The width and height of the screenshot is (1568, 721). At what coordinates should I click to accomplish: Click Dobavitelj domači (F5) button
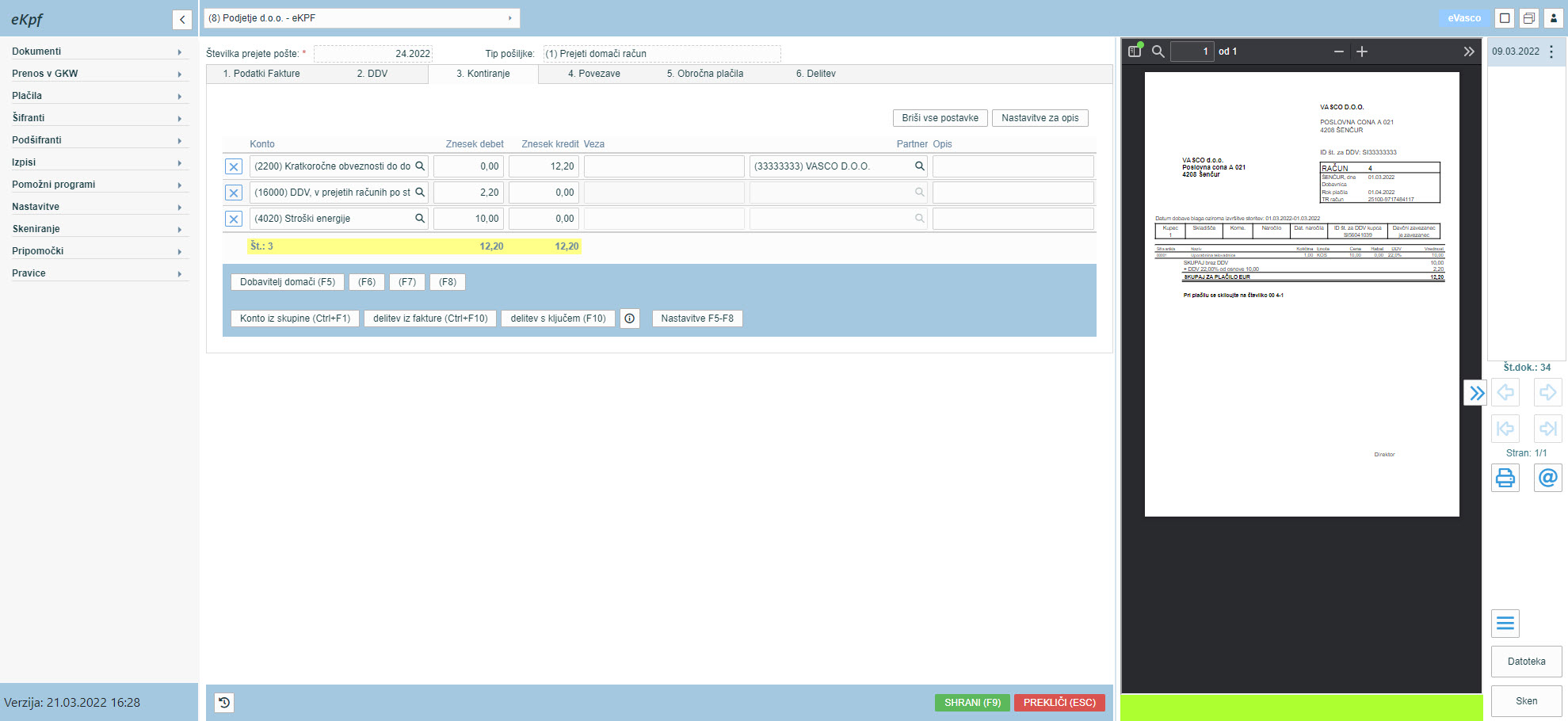click(288, 282)
